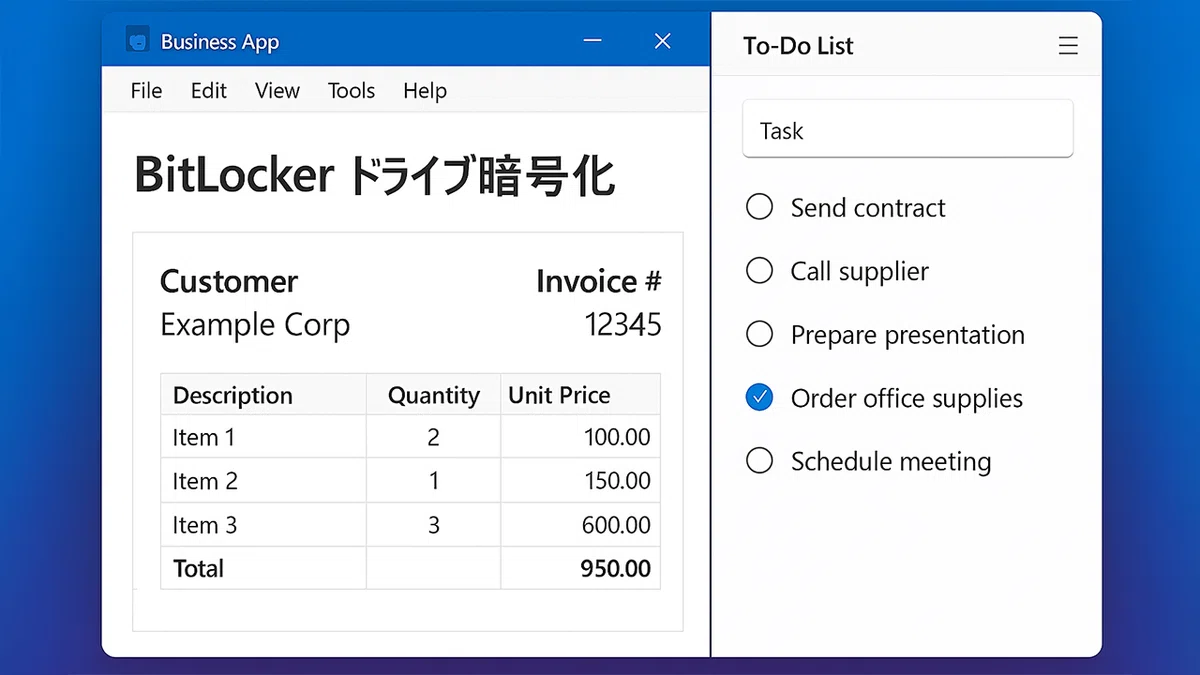Uncheck Order office supplies task

760,398
